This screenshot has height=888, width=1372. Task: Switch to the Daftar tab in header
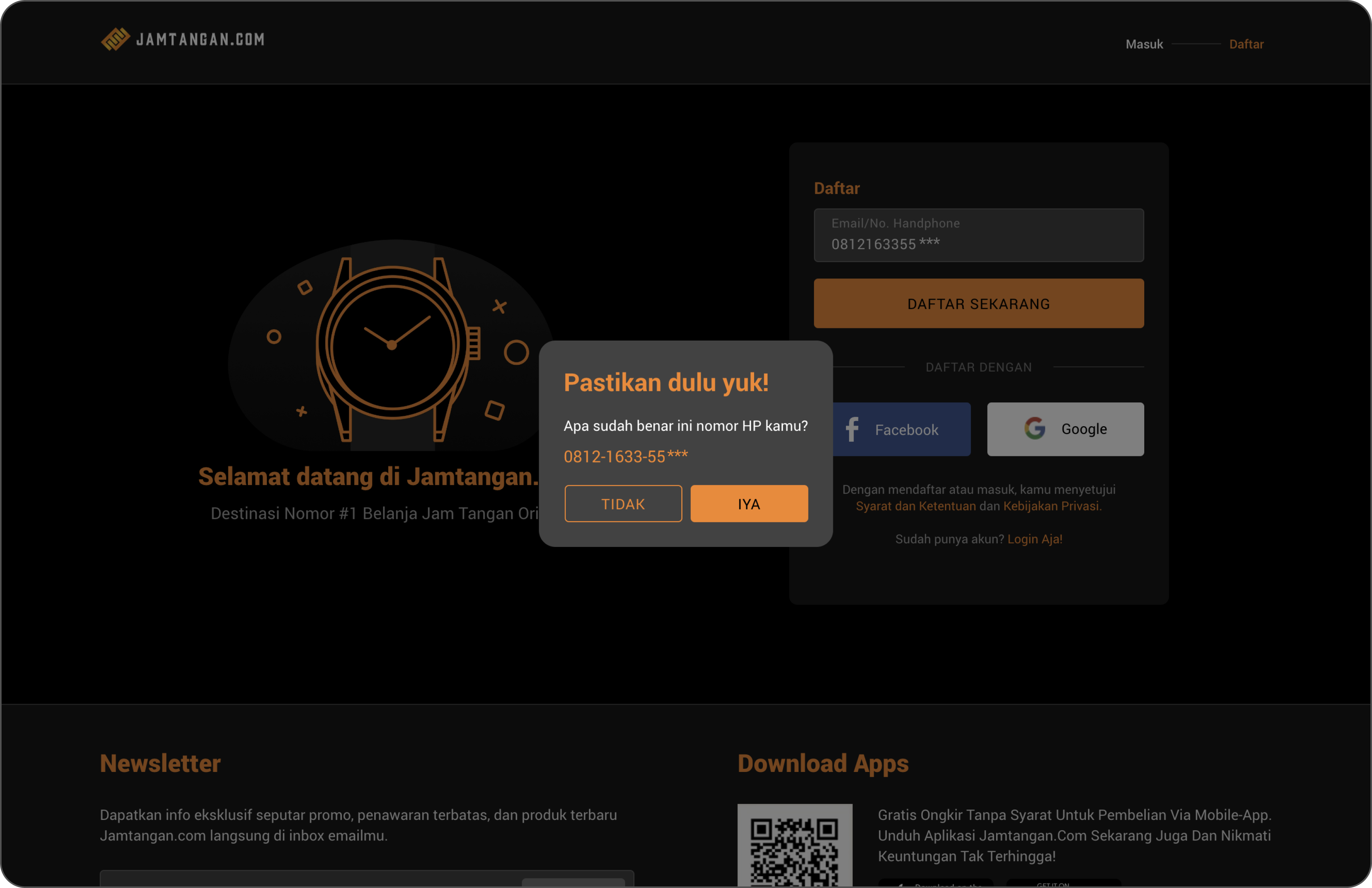1246,44
